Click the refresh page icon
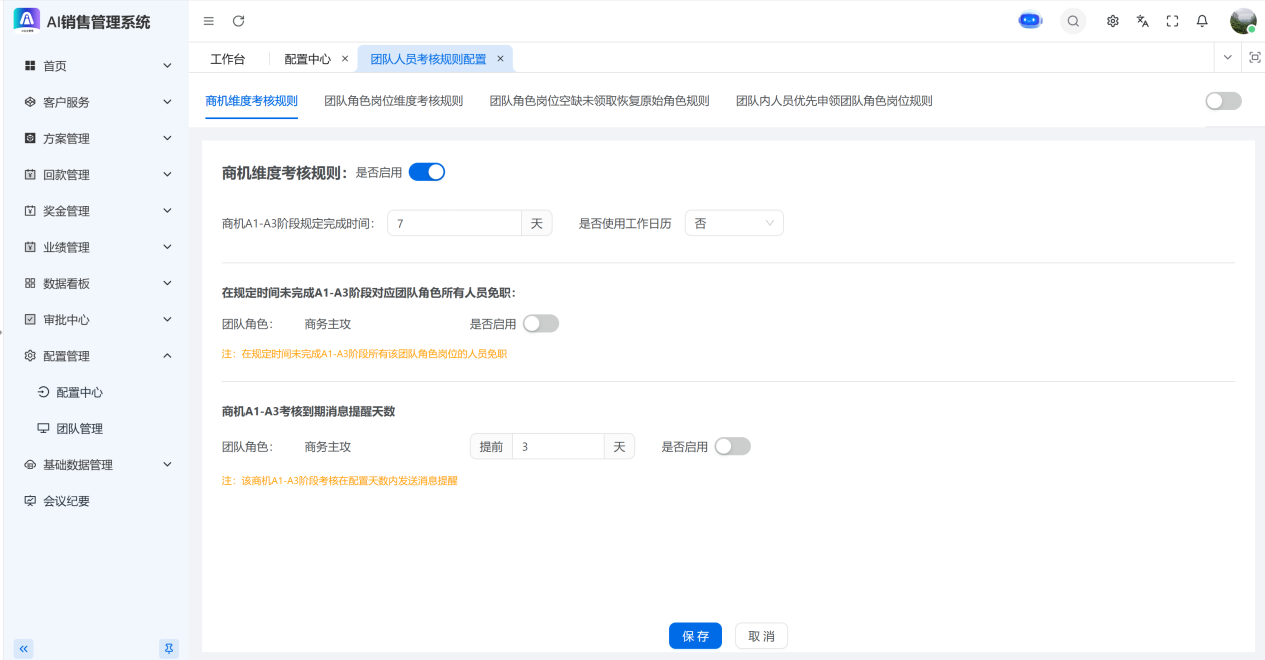The height and width of the screenshot is (660, 1265). pyautogui.click(x=238, y=21)
